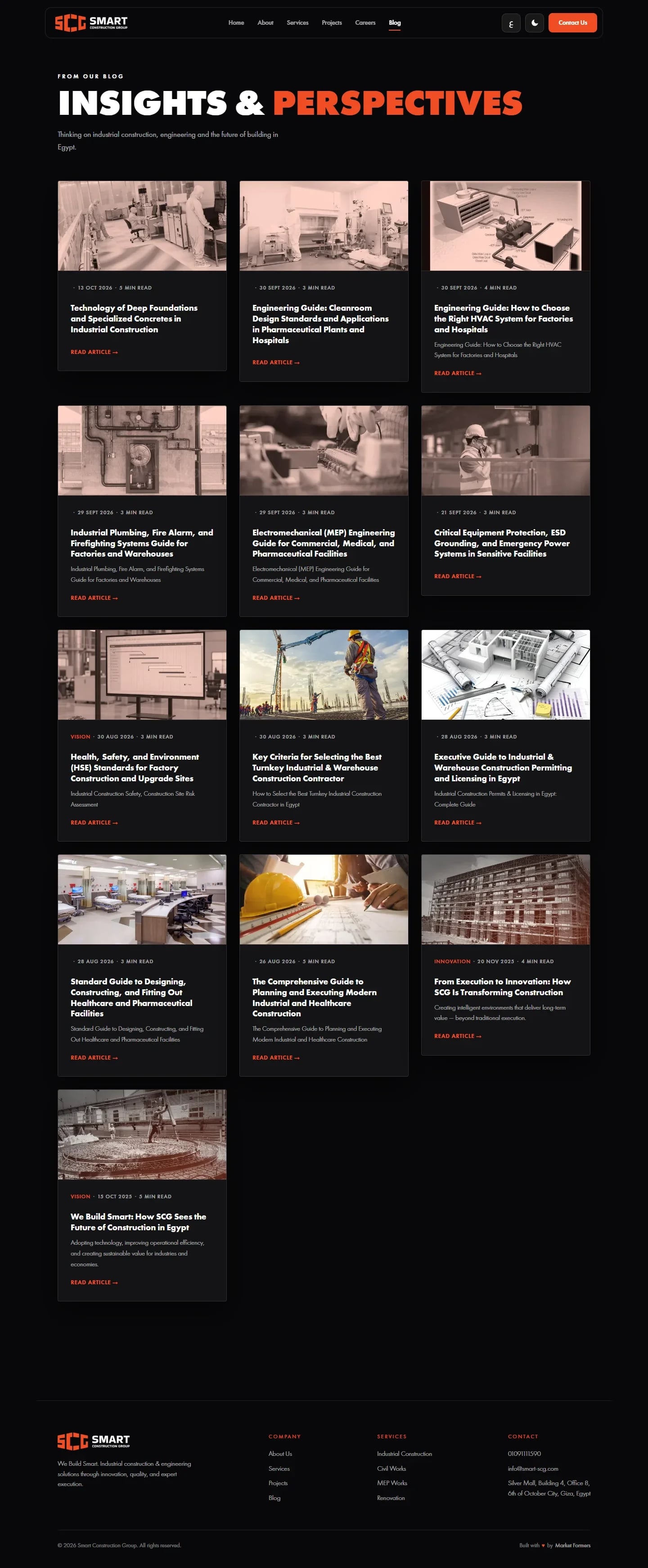Open the Projects menu item in header
Viewport: 648px width, 1568px height.
332,23
